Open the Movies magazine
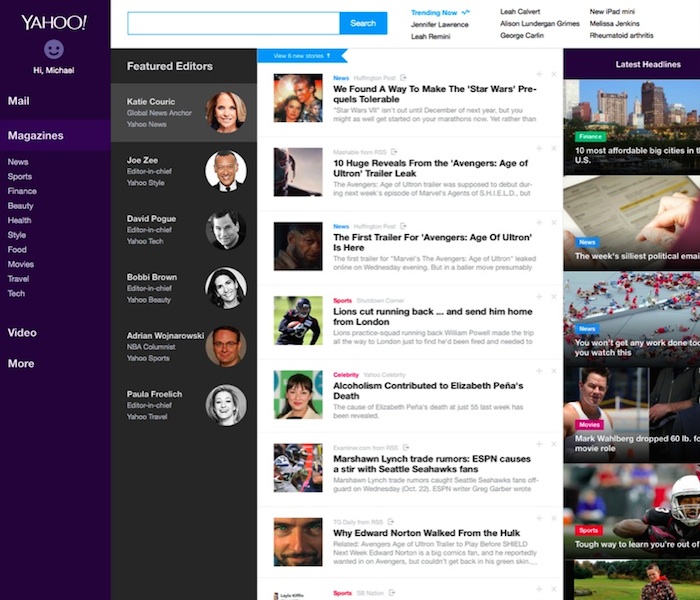 (x=21, y=264)
